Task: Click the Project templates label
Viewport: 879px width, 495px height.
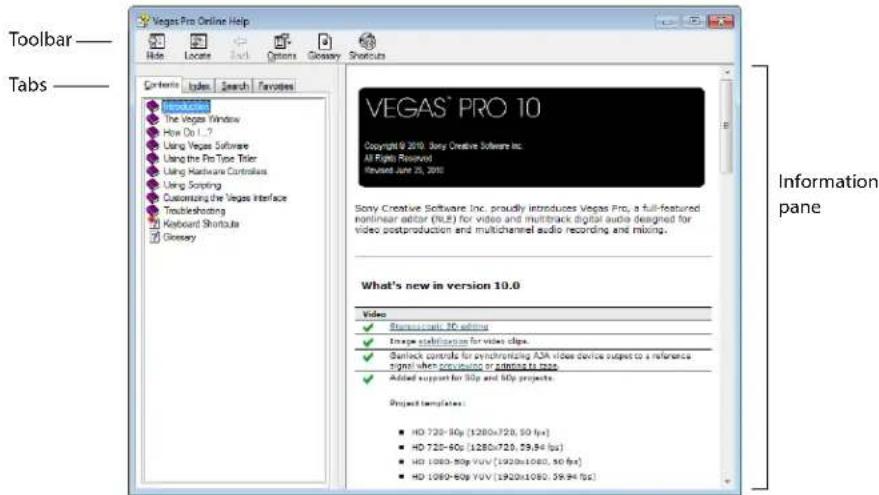Action: 427,403
